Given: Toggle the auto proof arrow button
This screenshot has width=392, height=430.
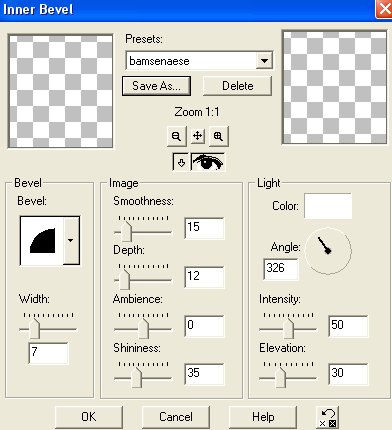Looking at the screenshot, I should coord(181,162).
